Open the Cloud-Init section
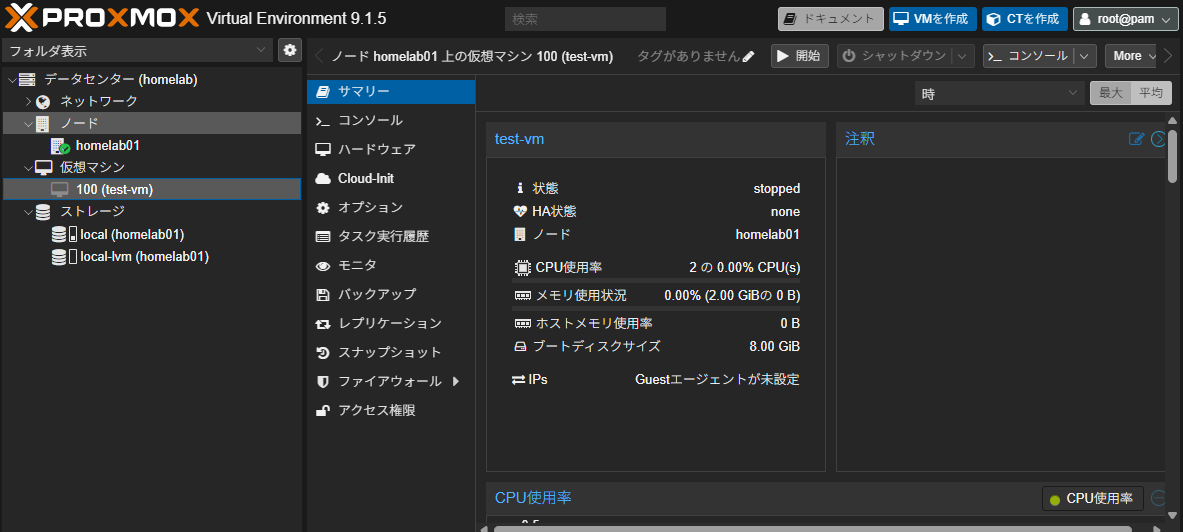The image size is (1183, 532). pos(391,179)
